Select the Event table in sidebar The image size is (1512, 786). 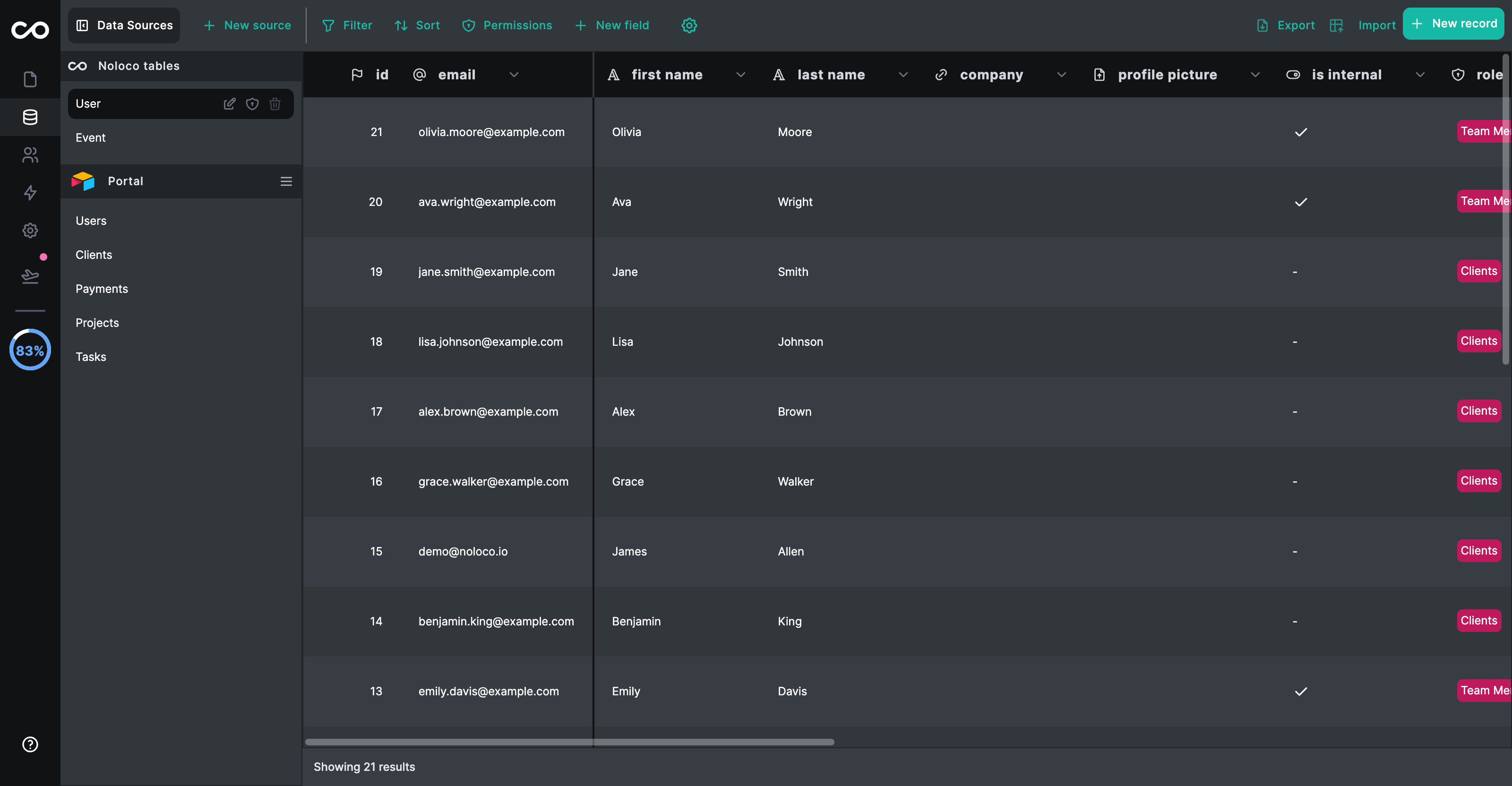[90, 138]
